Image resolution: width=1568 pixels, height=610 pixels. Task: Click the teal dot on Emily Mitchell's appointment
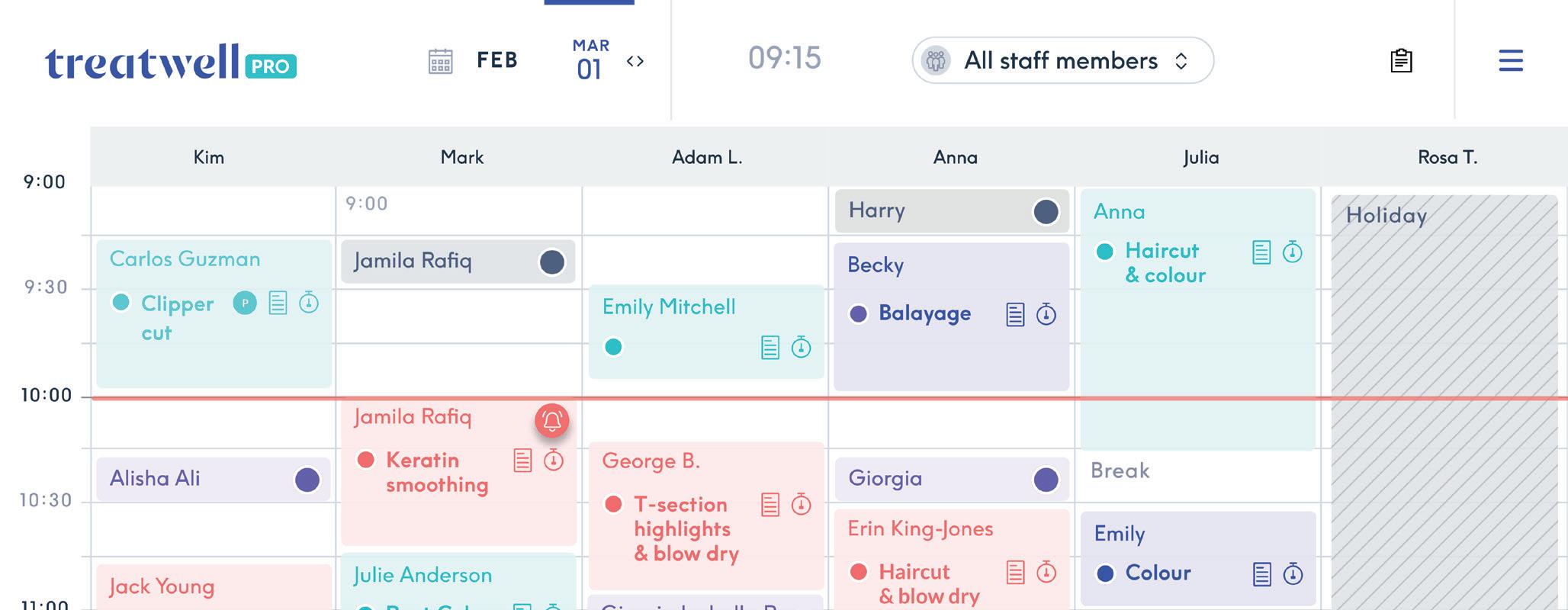613,347
